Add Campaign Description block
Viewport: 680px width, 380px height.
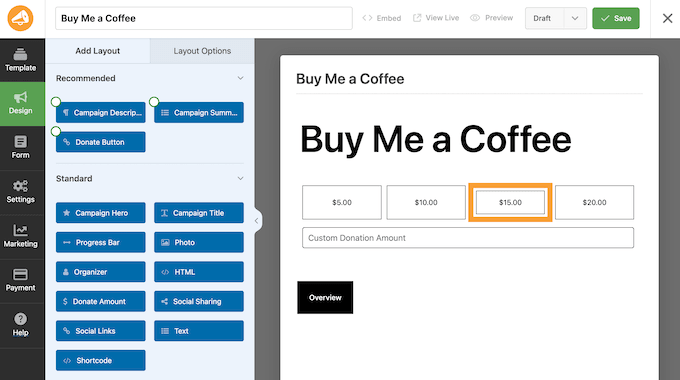(x=101, y=112)
